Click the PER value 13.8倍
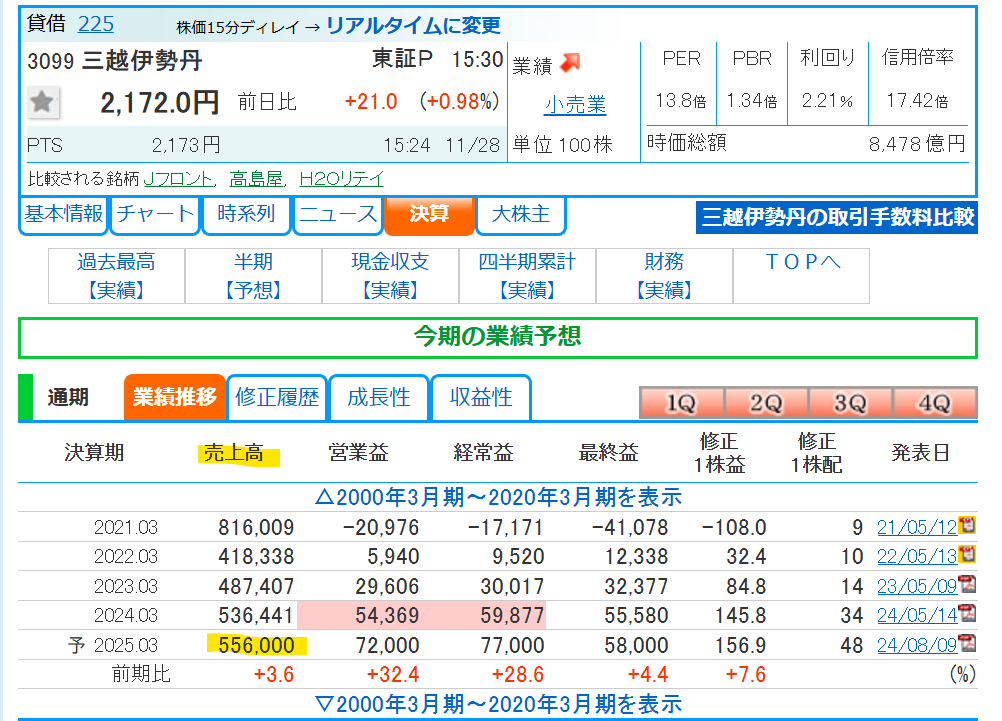This screenshot has height=721, width=1002. click(x=681, y=100)
